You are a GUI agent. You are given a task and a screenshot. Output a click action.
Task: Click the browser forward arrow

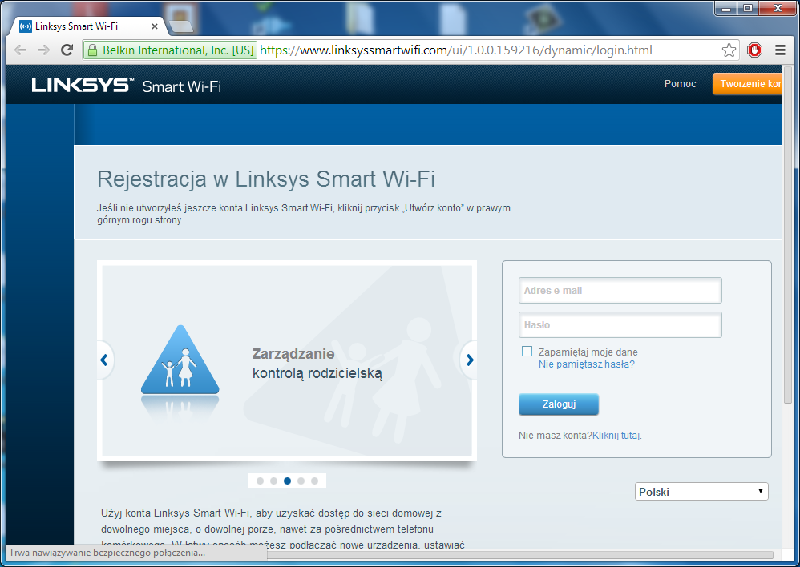[44, 50]
